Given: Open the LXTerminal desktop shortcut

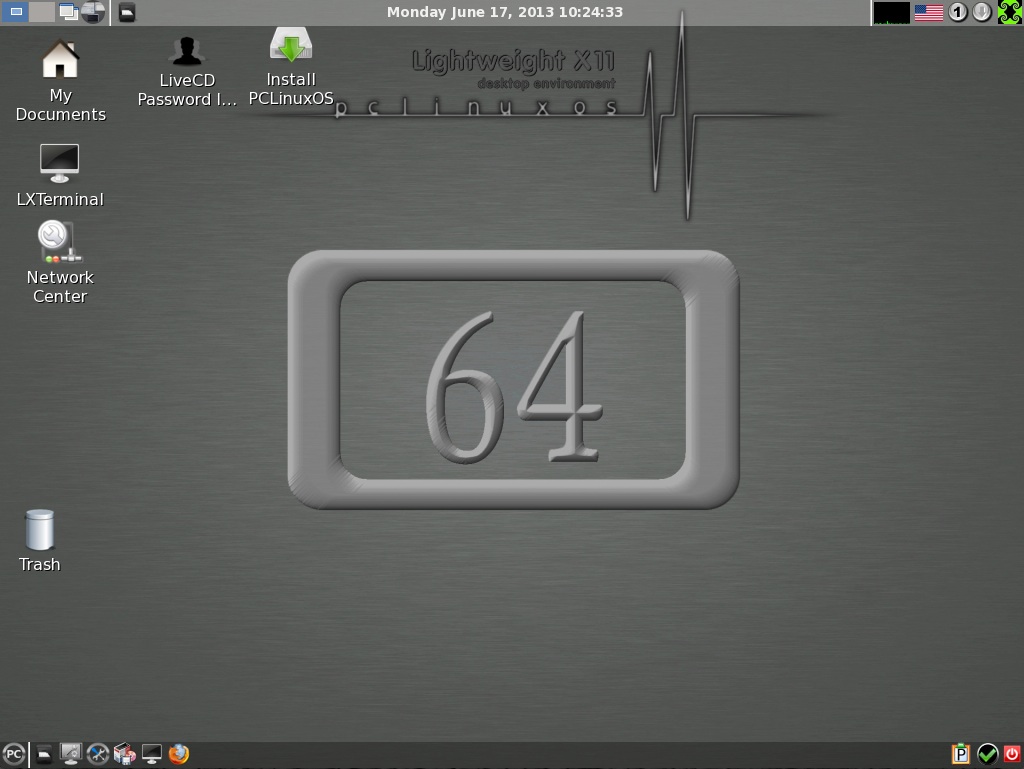Looking at the screenshot, I should click(x=59, y=175).
